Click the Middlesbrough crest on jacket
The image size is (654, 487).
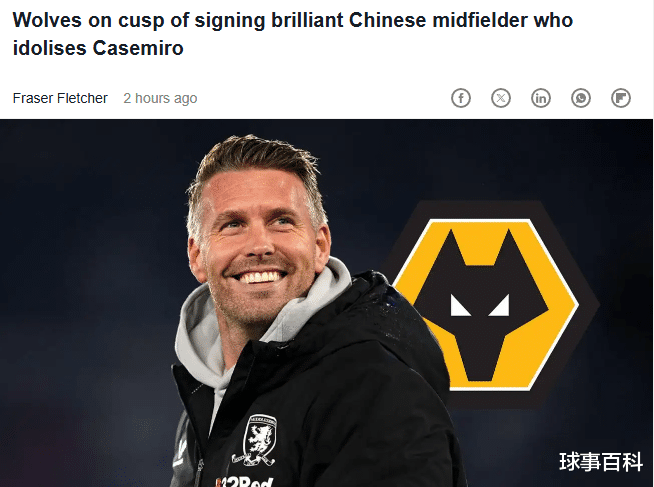[x=260, y=438]
